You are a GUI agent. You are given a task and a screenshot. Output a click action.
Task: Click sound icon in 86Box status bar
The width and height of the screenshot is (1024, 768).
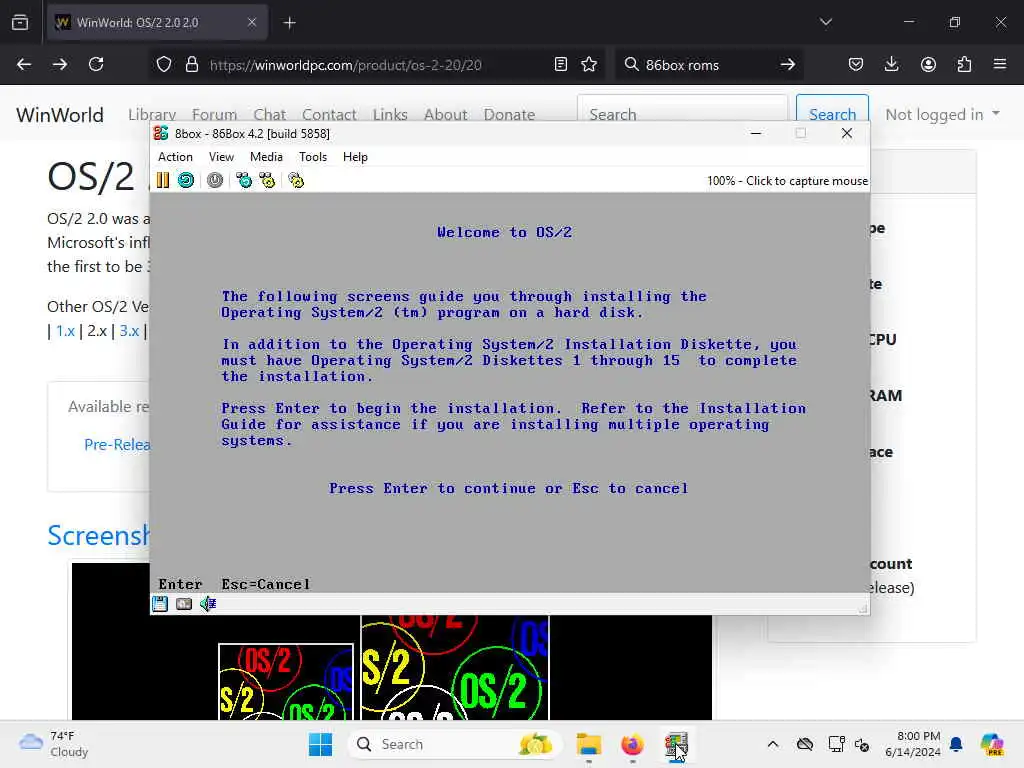click(208, 604)
